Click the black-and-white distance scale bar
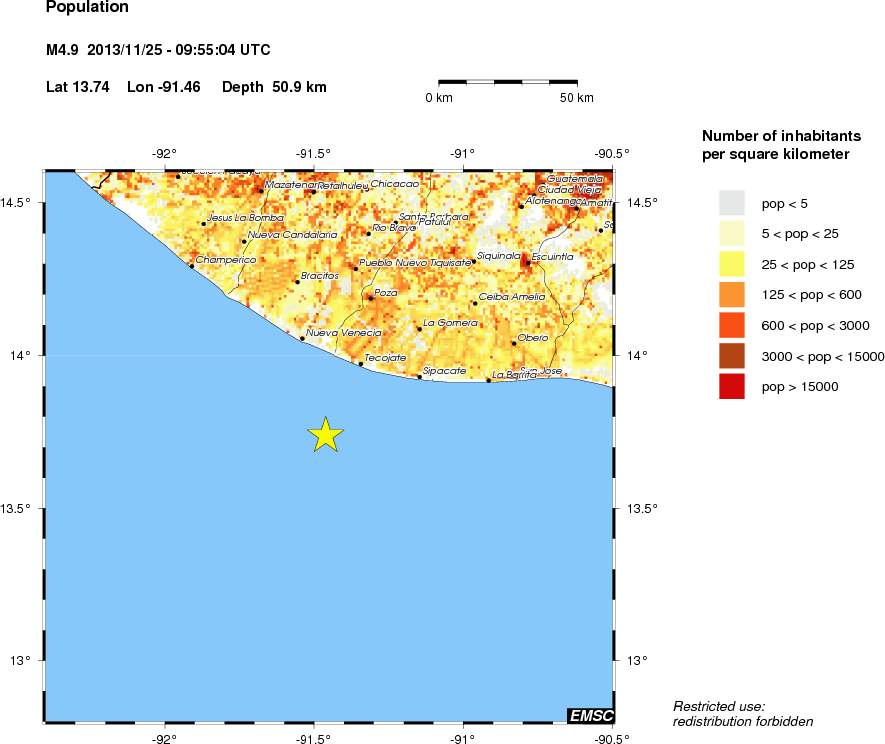 point(508,82)
